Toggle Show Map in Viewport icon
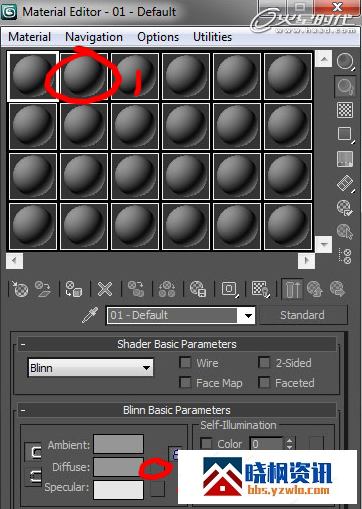The image size is (362, 509). tap(261, 289)
